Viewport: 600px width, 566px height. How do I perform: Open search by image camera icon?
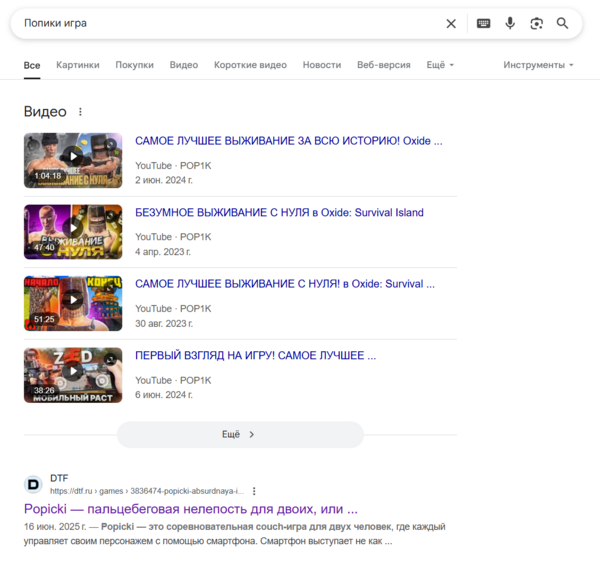pos(536,24)
